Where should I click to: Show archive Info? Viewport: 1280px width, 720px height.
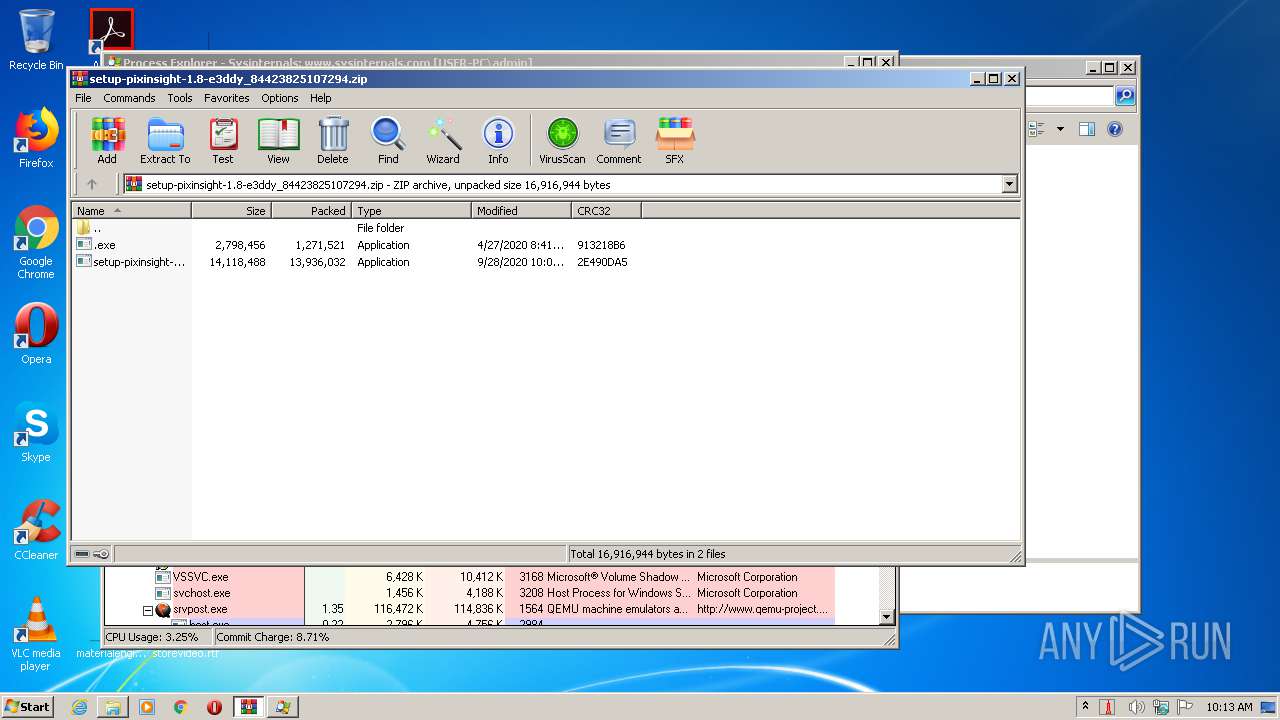pyautogui.click(x=498, y=140)
